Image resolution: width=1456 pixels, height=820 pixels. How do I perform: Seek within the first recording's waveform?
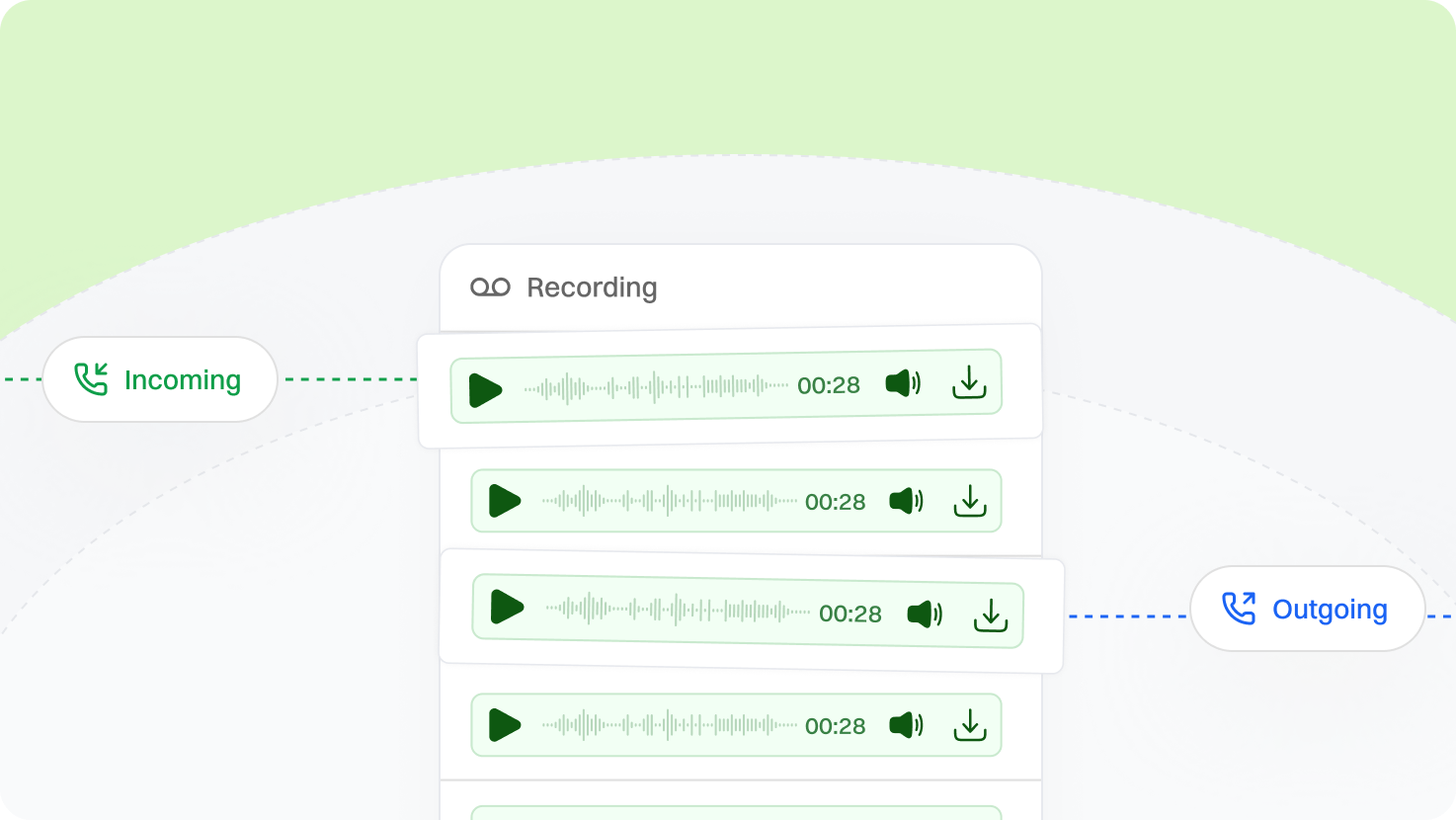coord(656,387)
